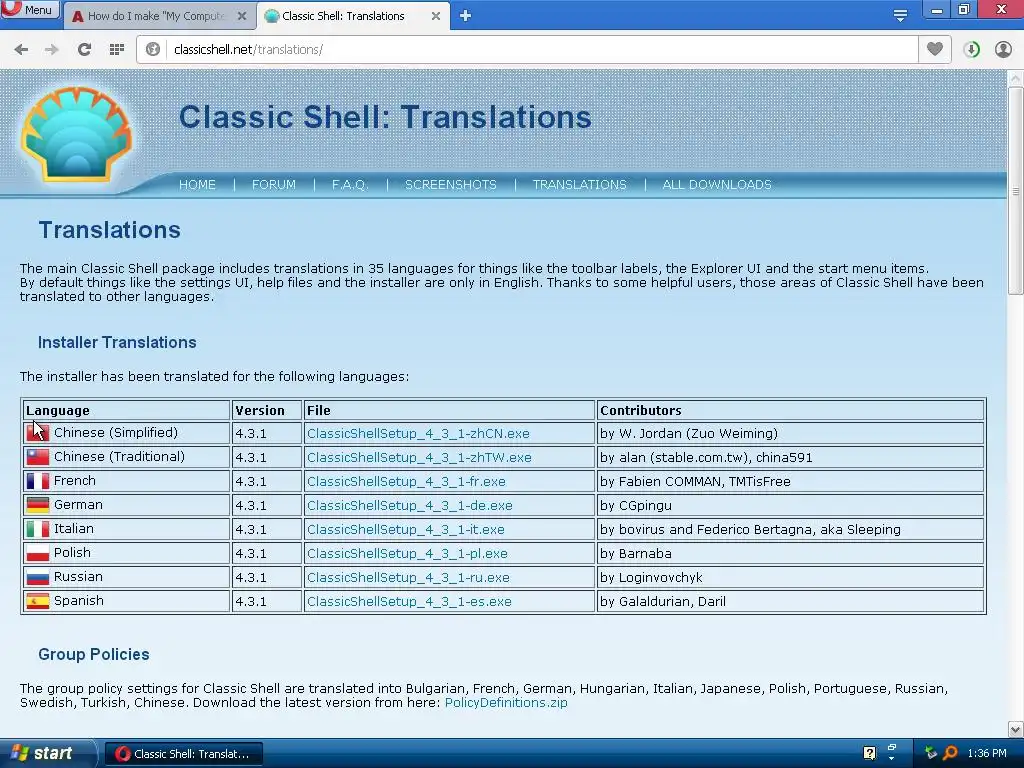The height and width of the screenshot is (768, 1024).
Task: Close the Classic Shell: Translations tab
Action: tap(436, 16)
